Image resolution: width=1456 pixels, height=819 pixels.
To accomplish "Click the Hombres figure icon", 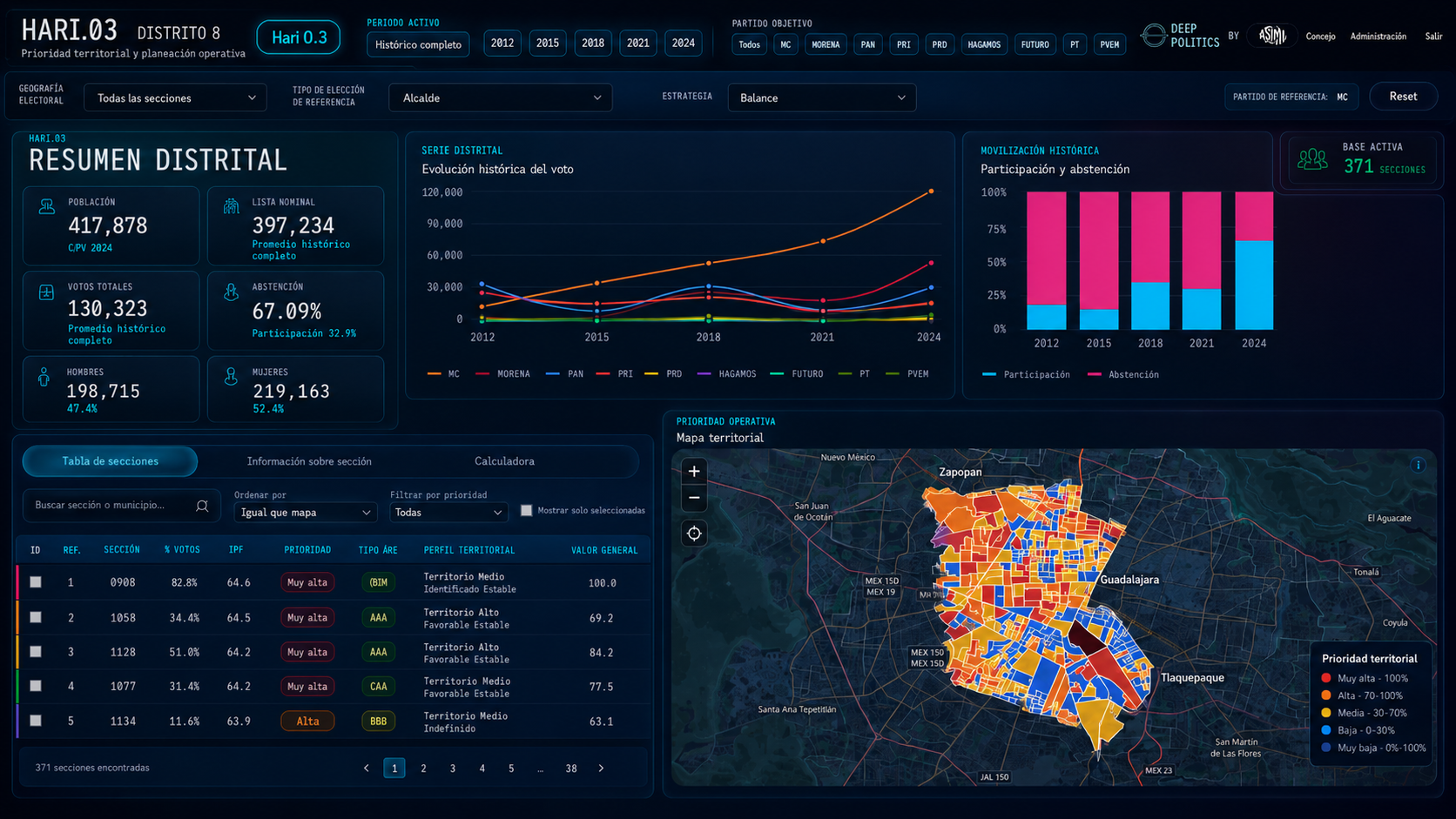I will 44,377.
